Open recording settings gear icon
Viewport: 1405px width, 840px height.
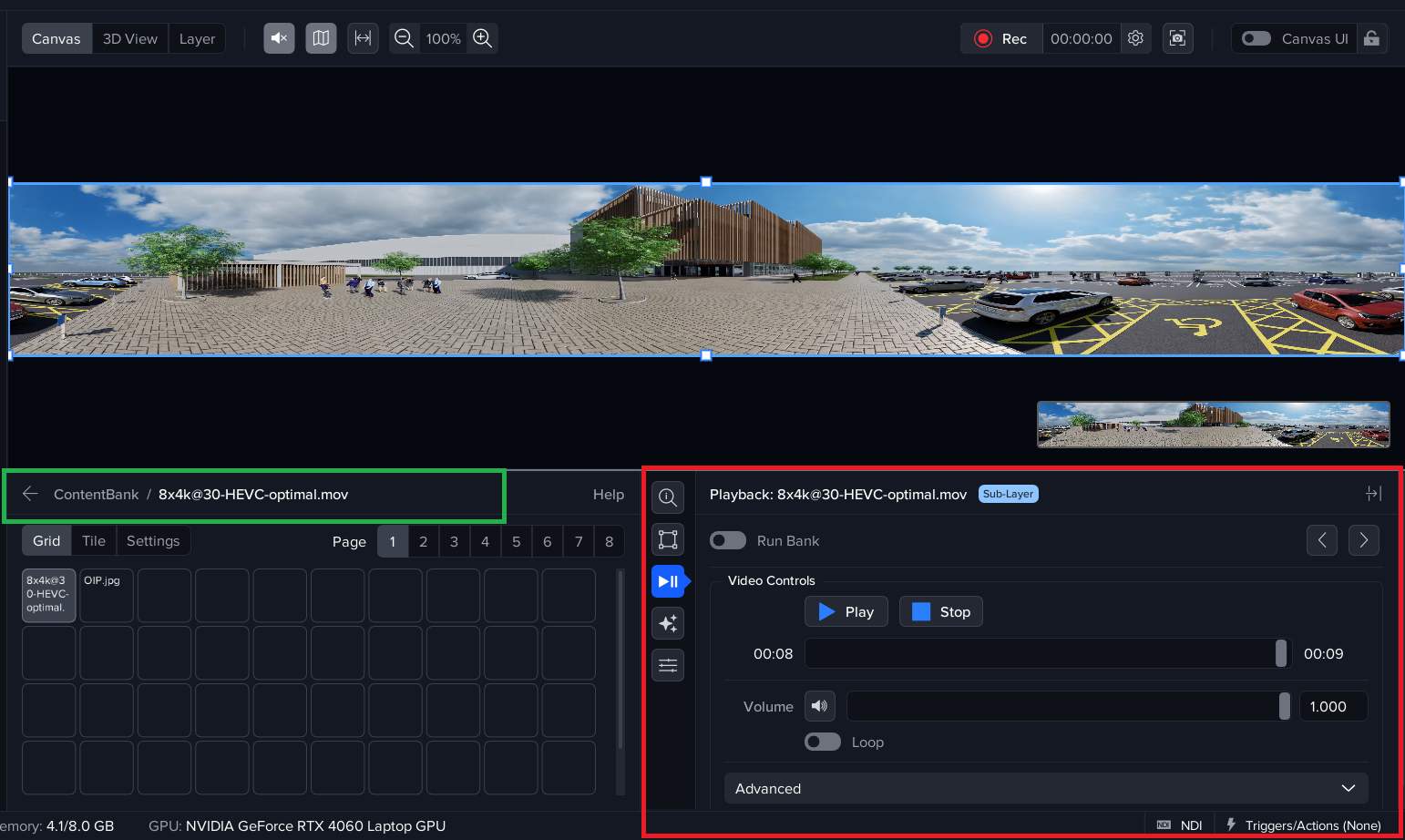pos(1135,38)
